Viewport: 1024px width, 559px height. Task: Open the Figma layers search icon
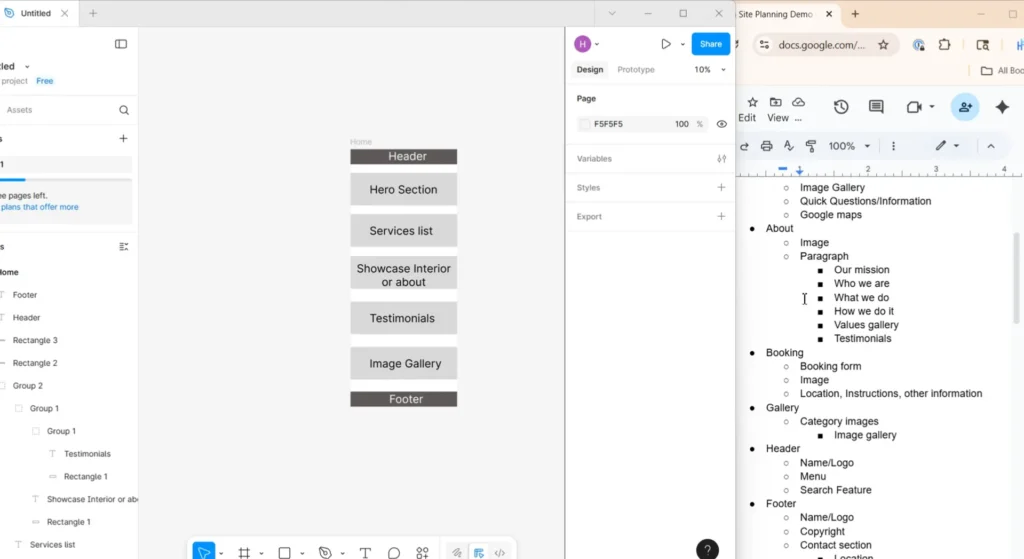[x=124, y=110]
